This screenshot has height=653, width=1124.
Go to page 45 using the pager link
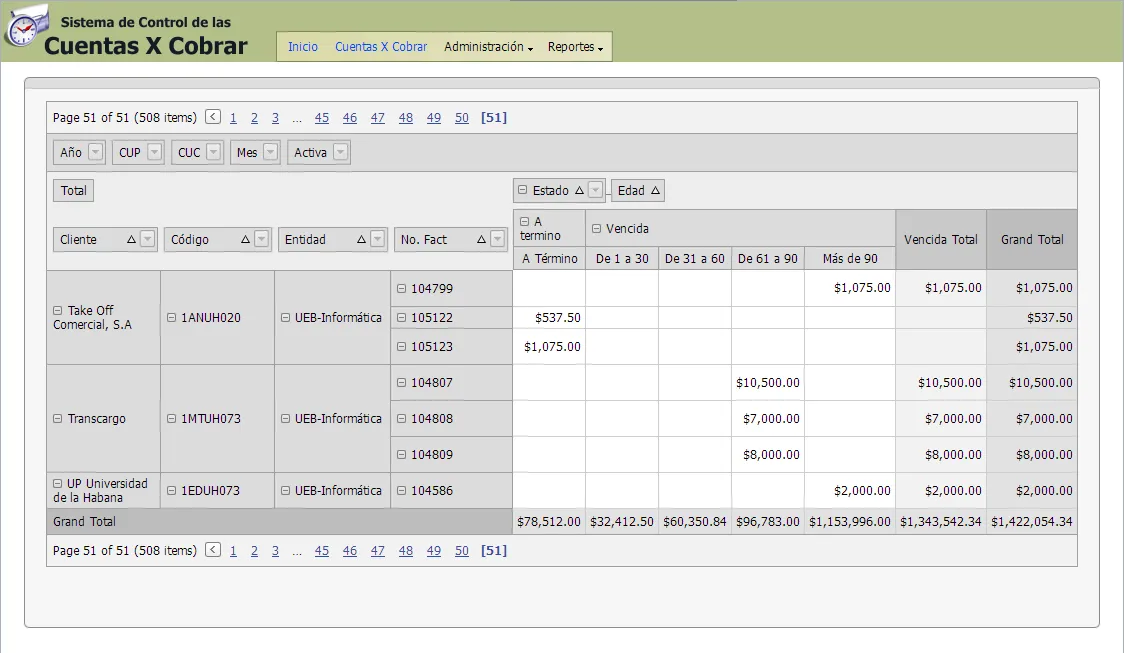coord(321,117)
